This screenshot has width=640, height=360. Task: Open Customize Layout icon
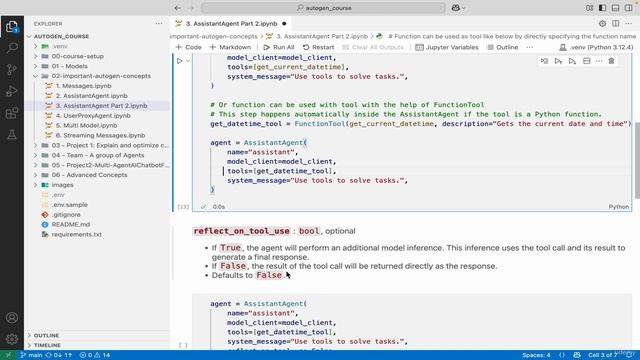pos(589,8)
